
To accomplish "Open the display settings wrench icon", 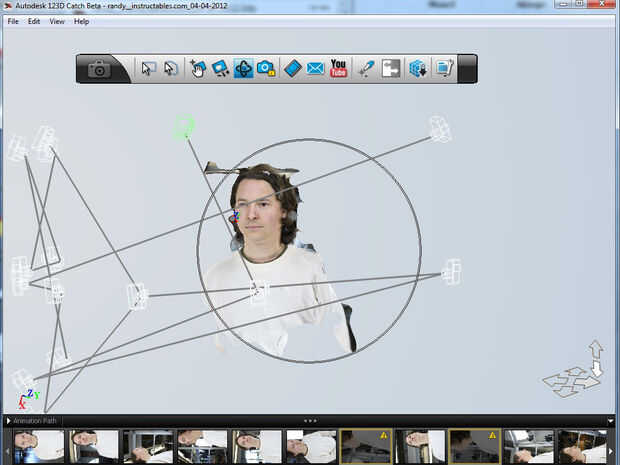I will [444, 68].
